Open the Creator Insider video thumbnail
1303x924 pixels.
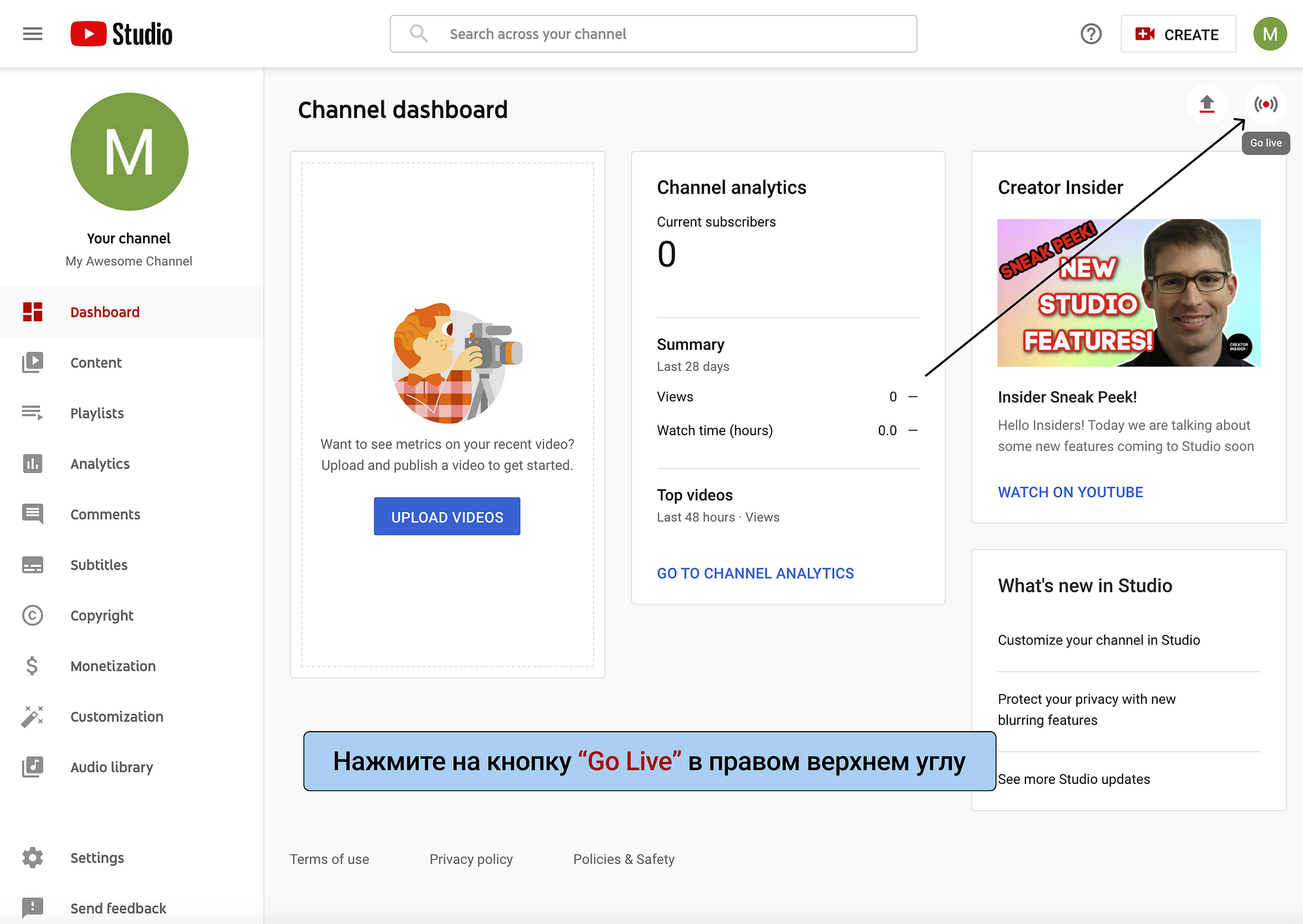[x=1129, y=293]
